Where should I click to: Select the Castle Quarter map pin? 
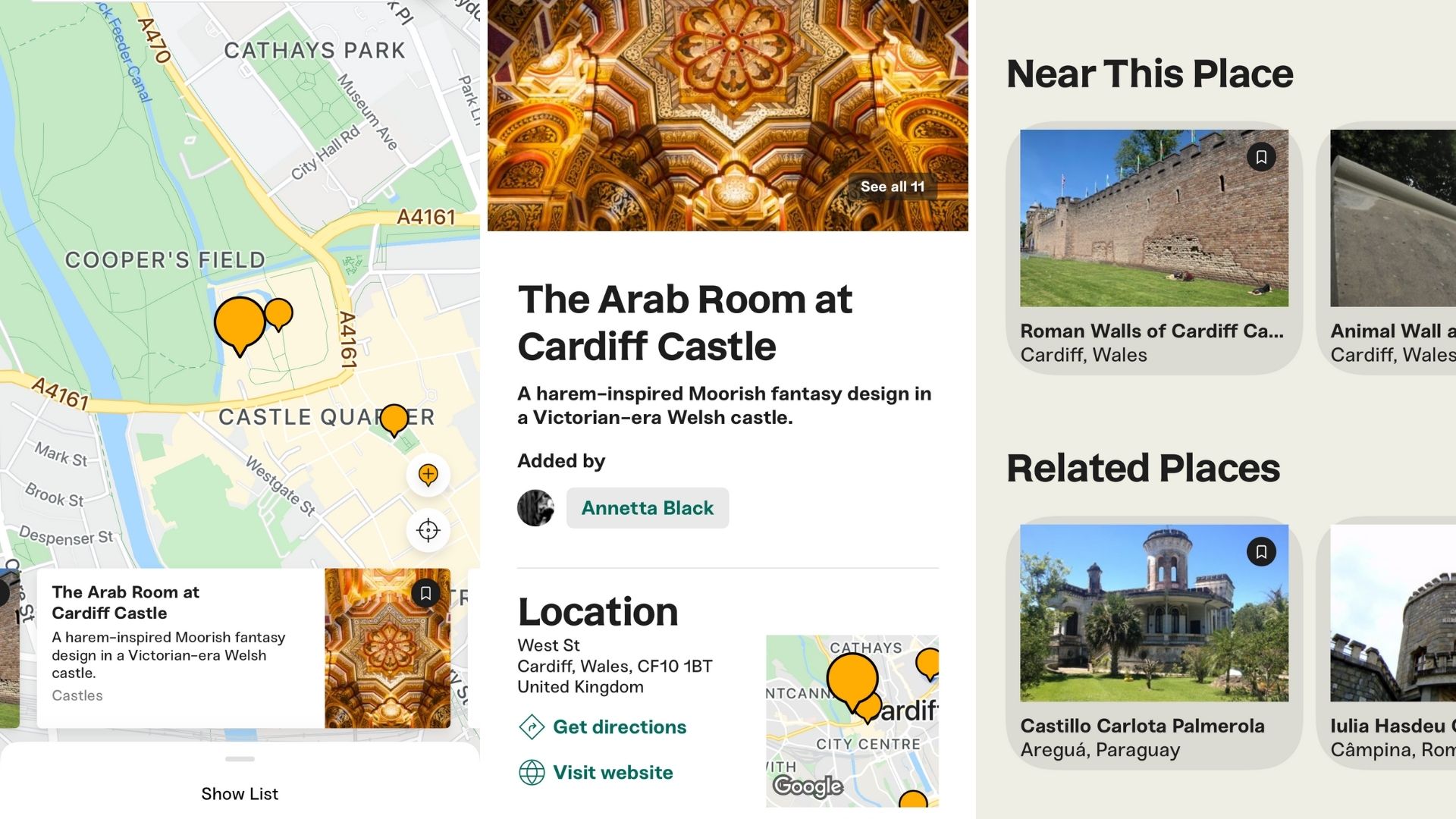pyautogui.click(x=394, y=419)
